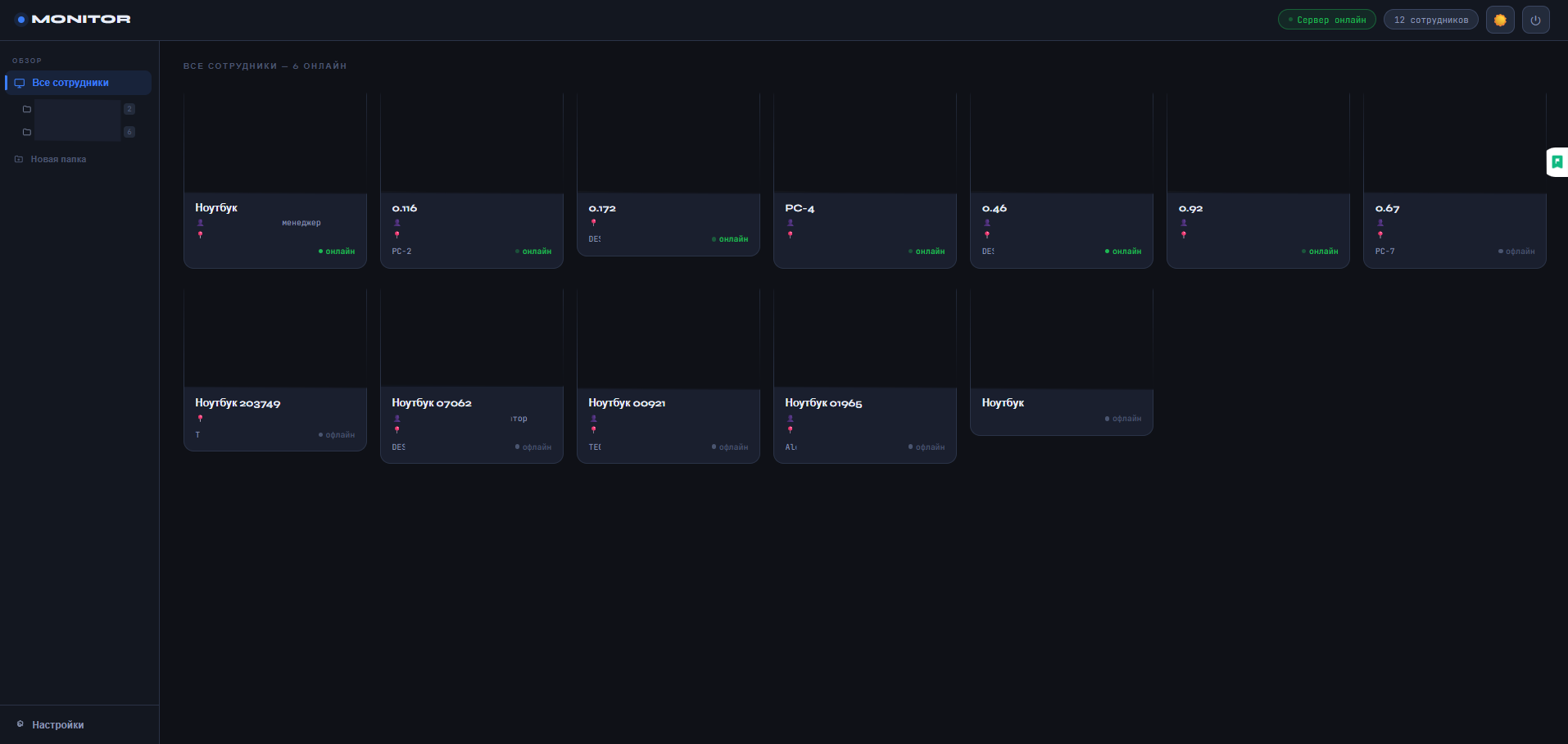
Task: Toggle the sun light theme button
Action: 1500,20
